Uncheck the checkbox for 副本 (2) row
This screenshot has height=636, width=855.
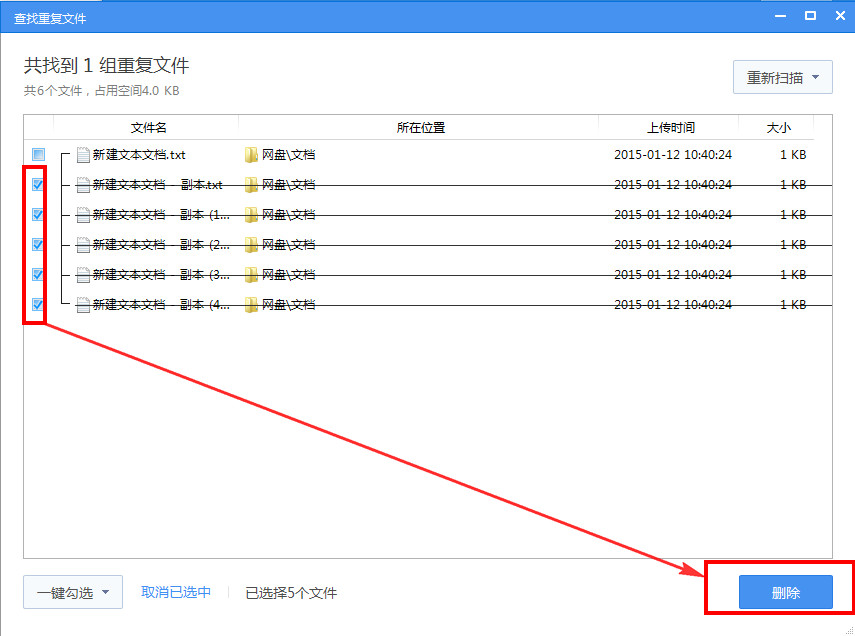[x=37, y=245]
